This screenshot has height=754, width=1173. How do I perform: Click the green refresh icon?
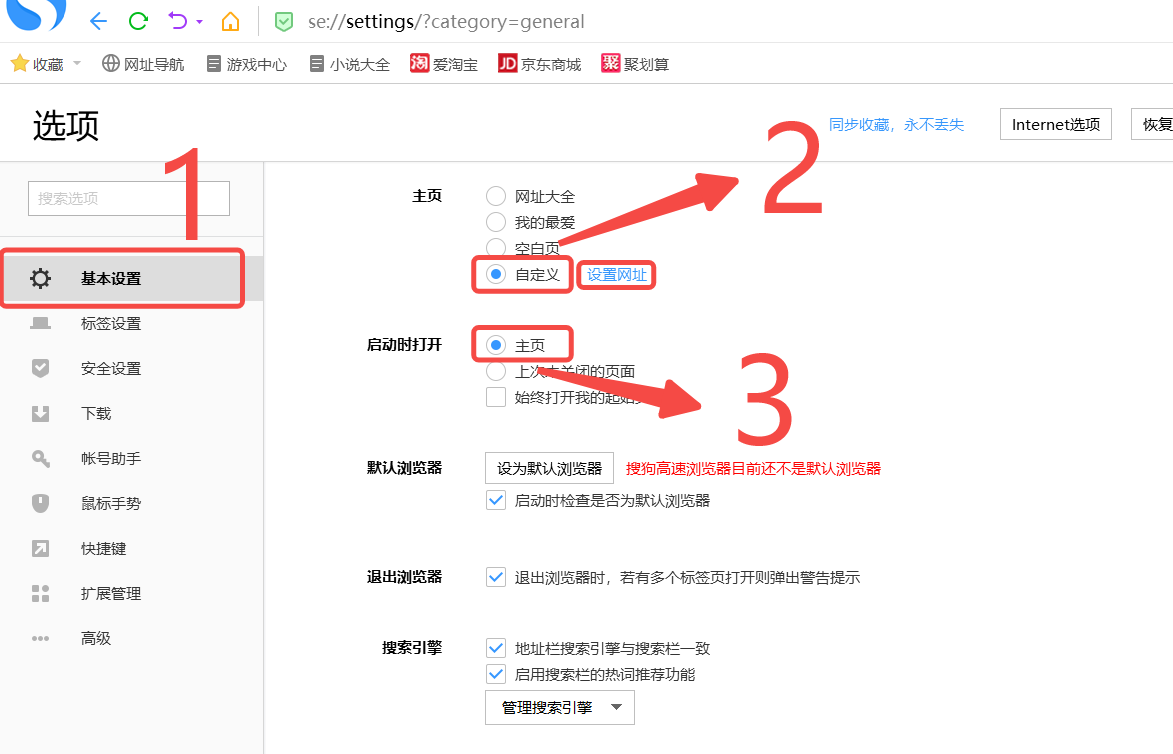coord(139,21)
